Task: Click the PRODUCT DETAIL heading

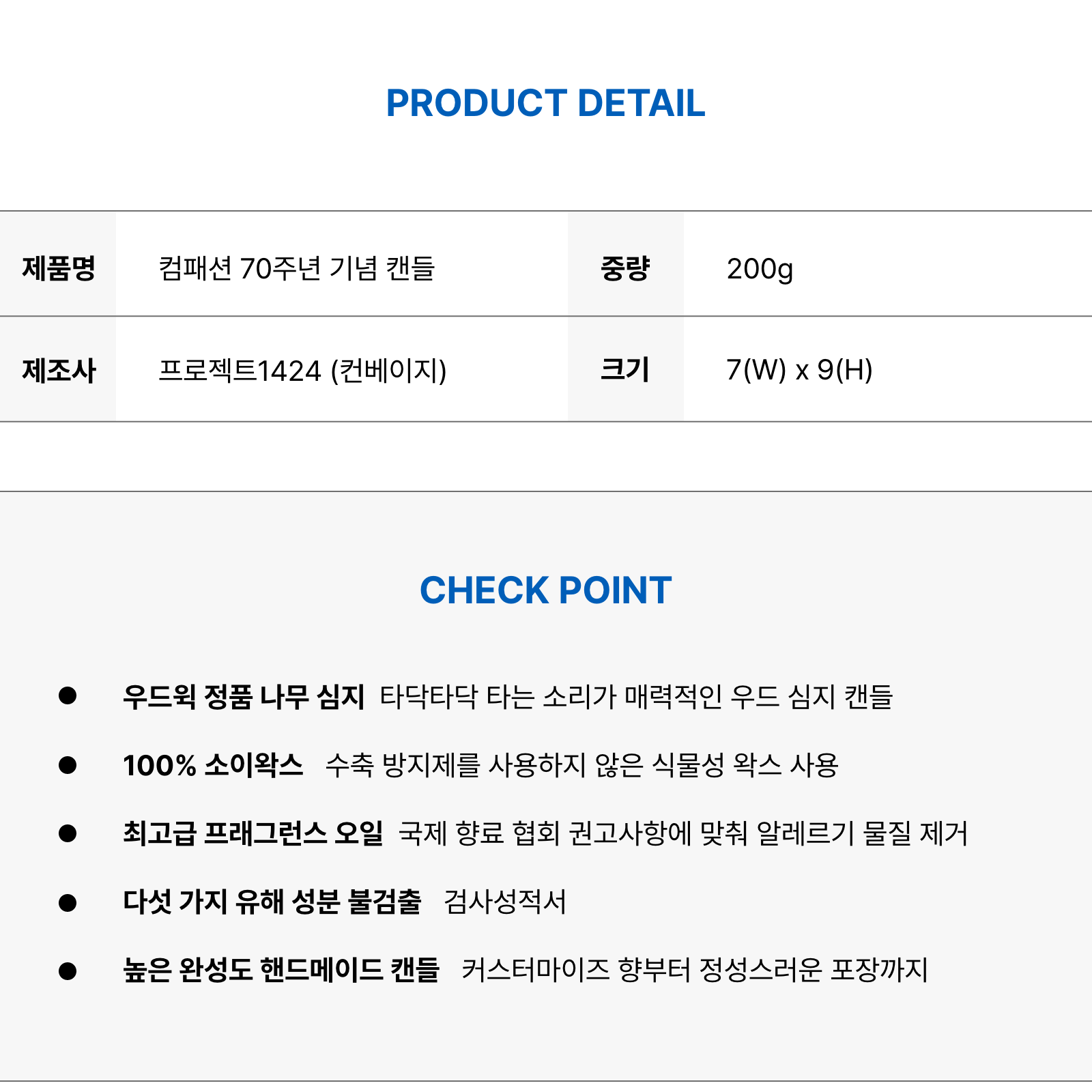Action: (545, 104)
